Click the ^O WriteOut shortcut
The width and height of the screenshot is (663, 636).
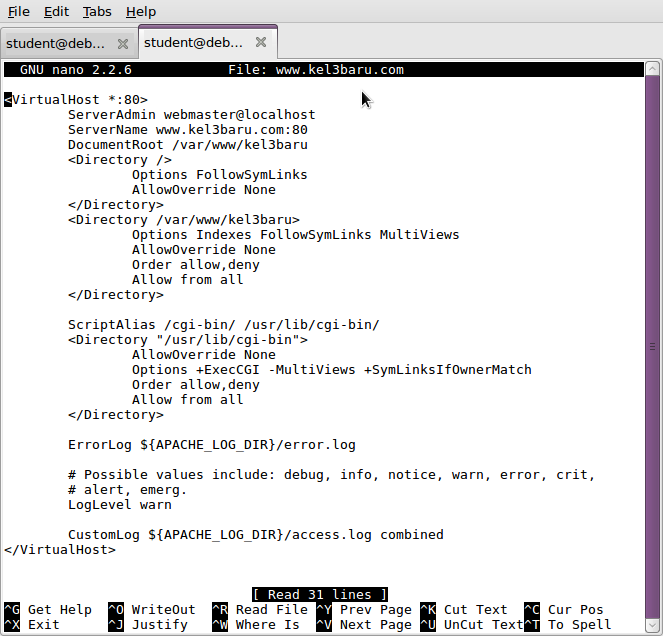coord(152,610)
